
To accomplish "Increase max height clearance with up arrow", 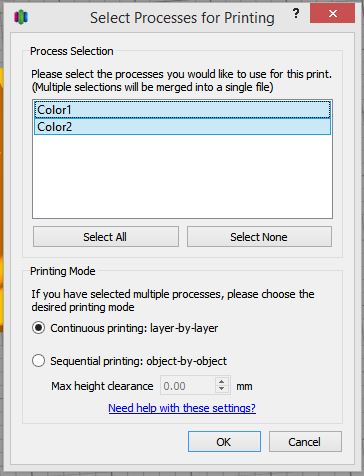I will click(x=222, y=381).
